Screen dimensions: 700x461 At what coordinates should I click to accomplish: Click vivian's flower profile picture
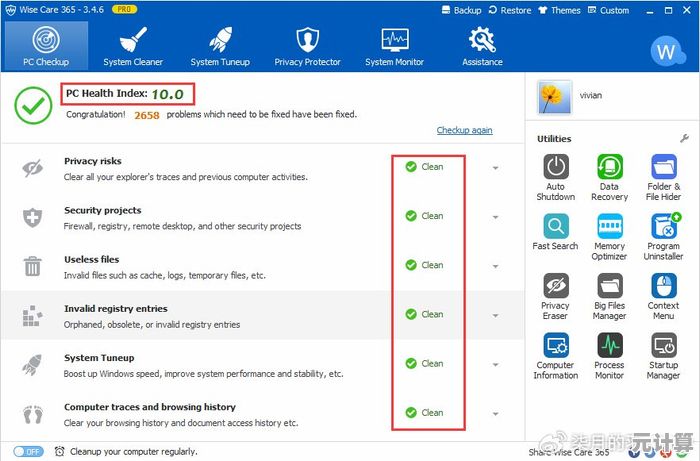coord(554,97)
